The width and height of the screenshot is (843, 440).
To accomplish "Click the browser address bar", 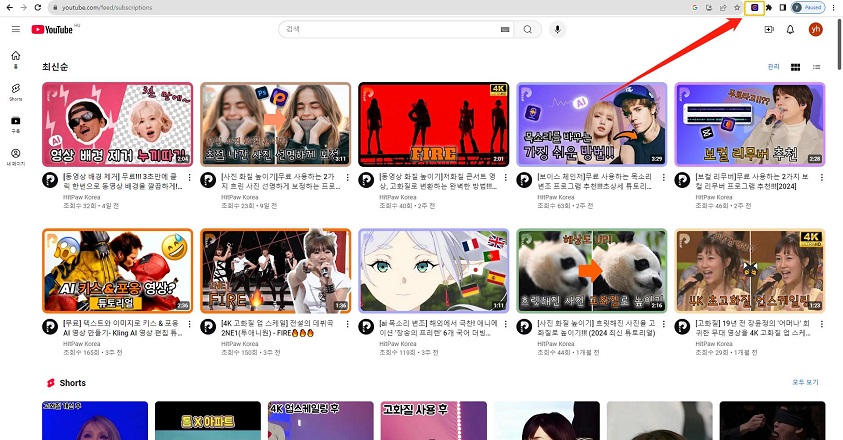I will [x=371, y=8].
